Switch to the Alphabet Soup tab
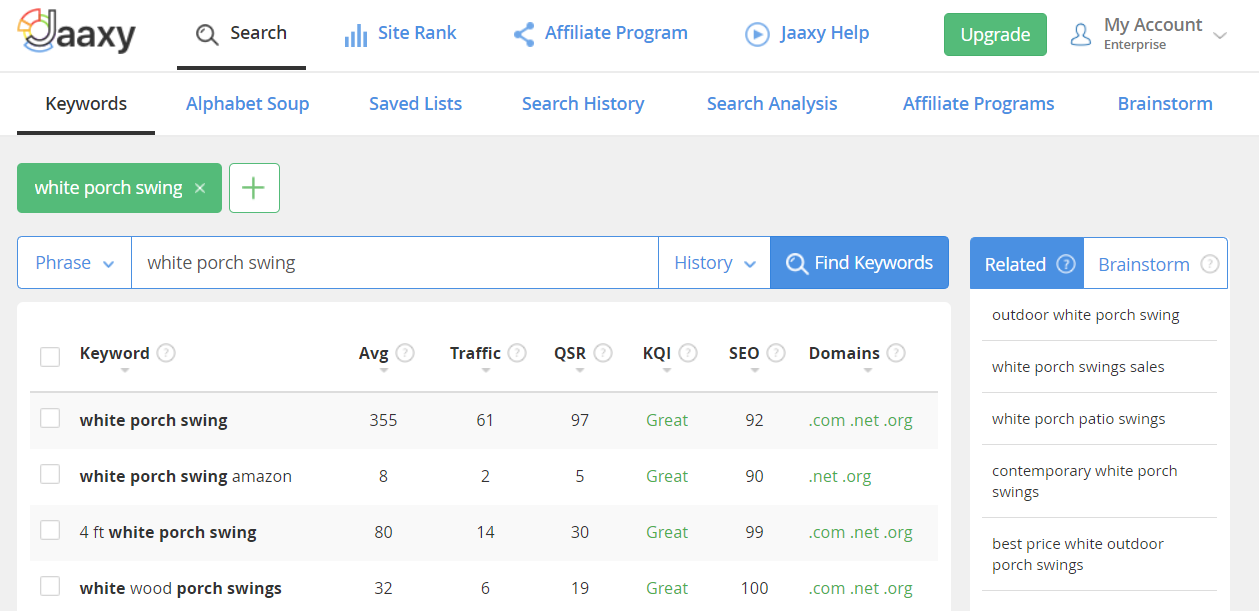 247,104
